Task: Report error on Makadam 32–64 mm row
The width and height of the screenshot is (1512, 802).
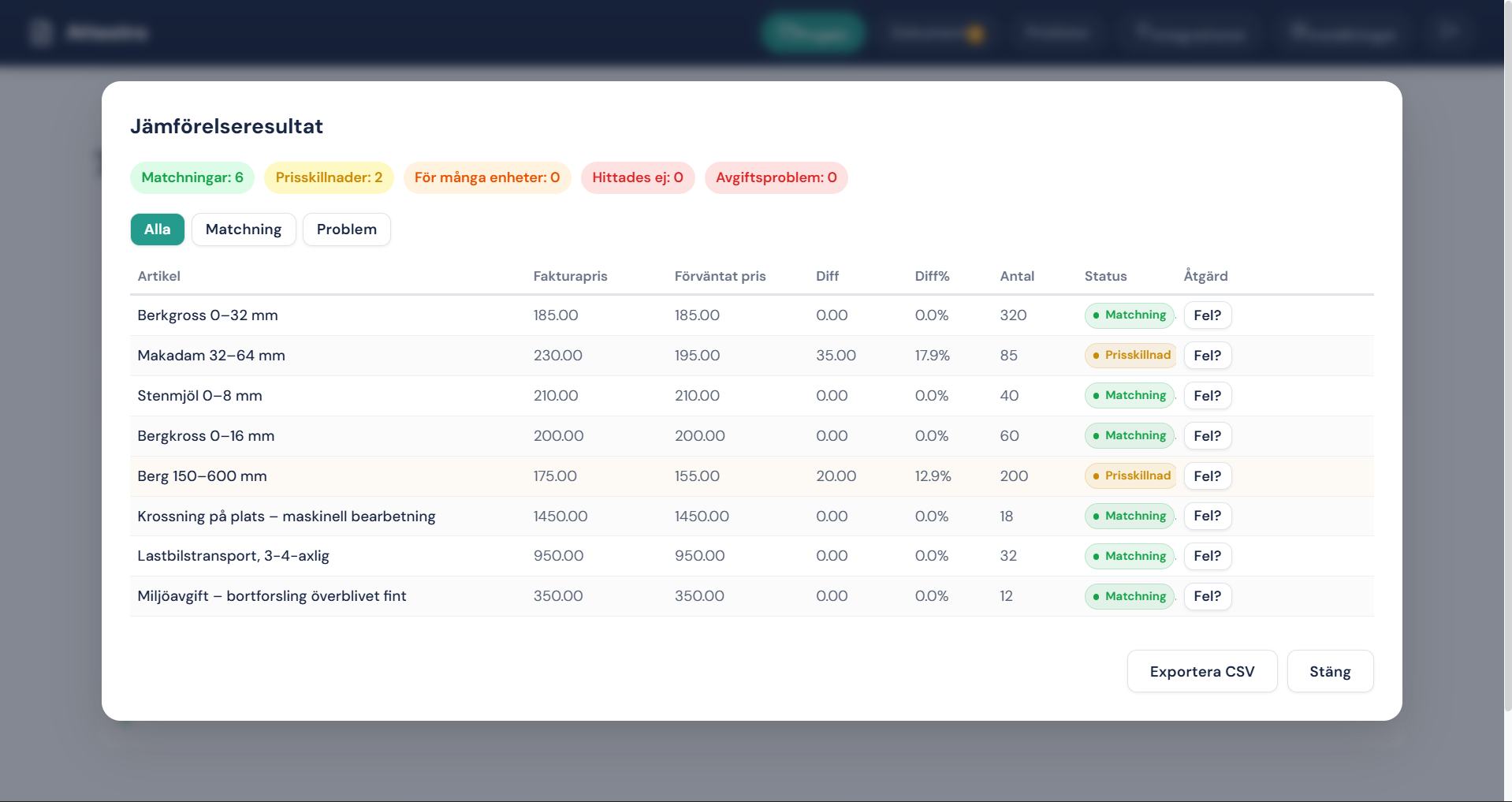Action: (1207, 356)
